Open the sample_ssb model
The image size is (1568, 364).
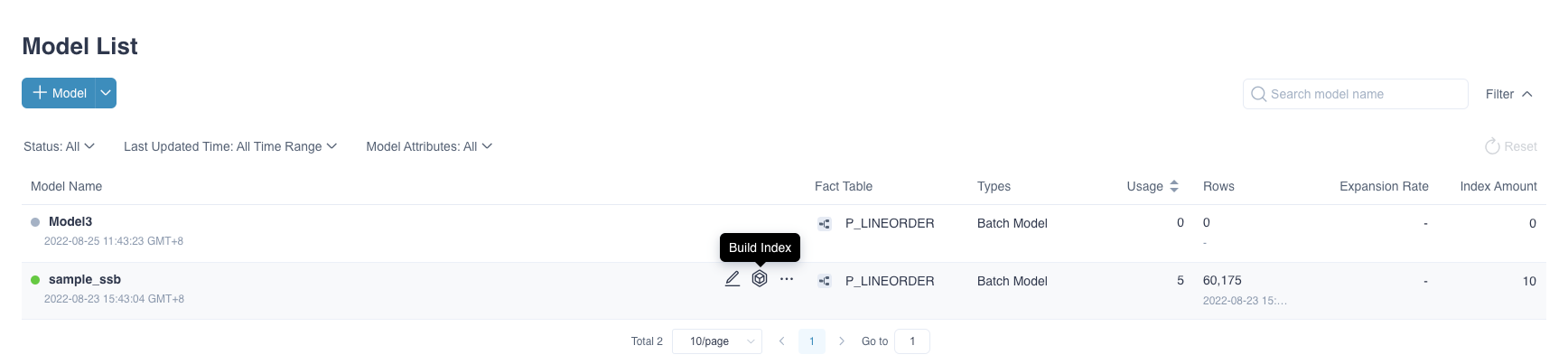coord(85,279)
